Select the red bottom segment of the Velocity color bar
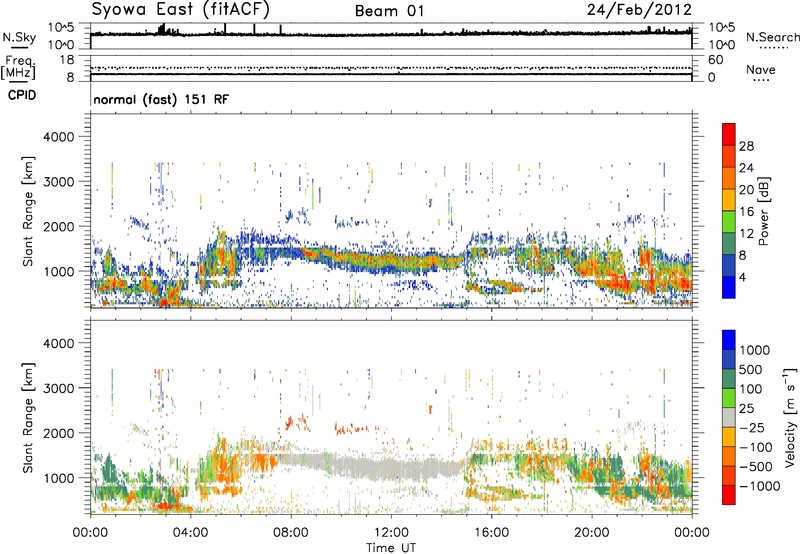This screenshot has height=554, width=800. (x=729, y=495)
